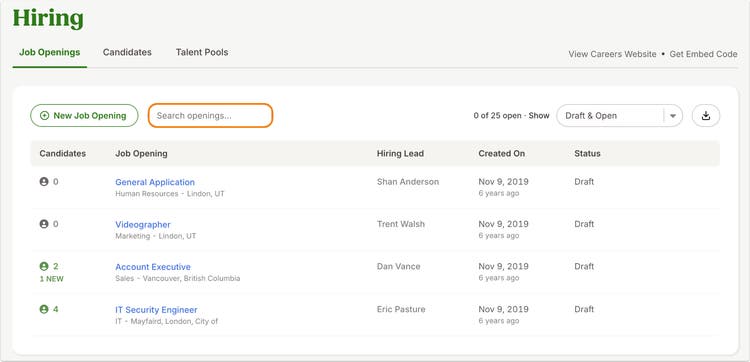Click hiring lead Shan Anderson
Screen dimensions: 750x362
(x=408, y=182)
